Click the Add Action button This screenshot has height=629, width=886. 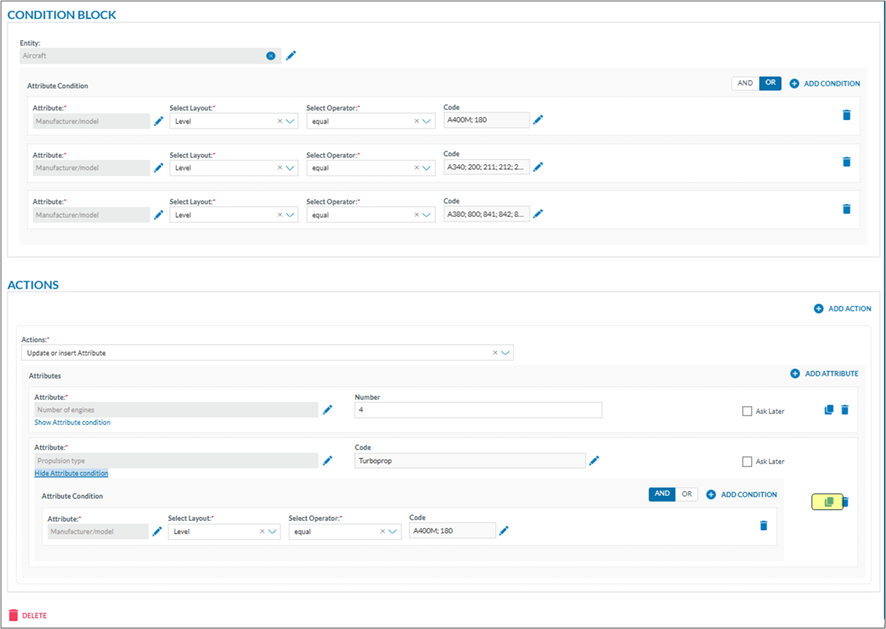pyautogui.click(x=842, y=309)
